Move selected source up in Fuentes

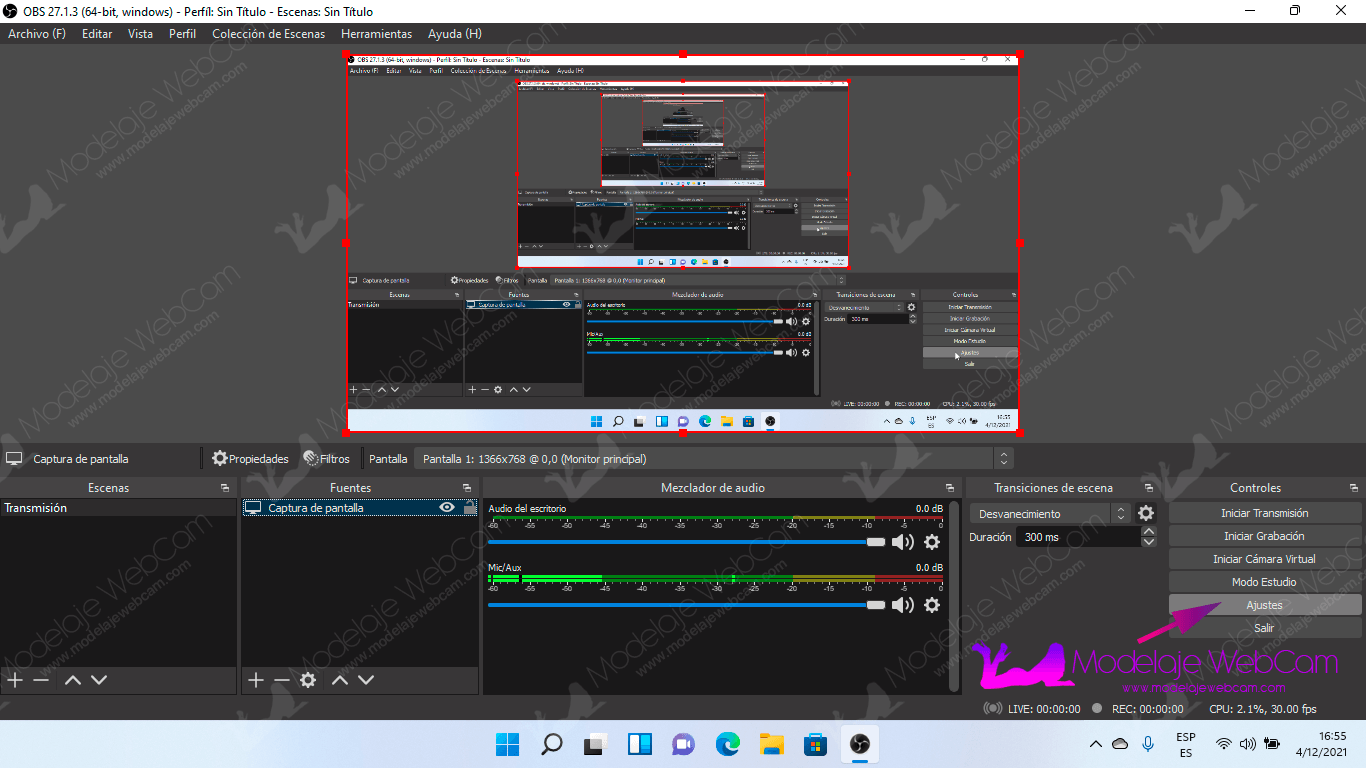pyautogui.click(x=340, y=680)
